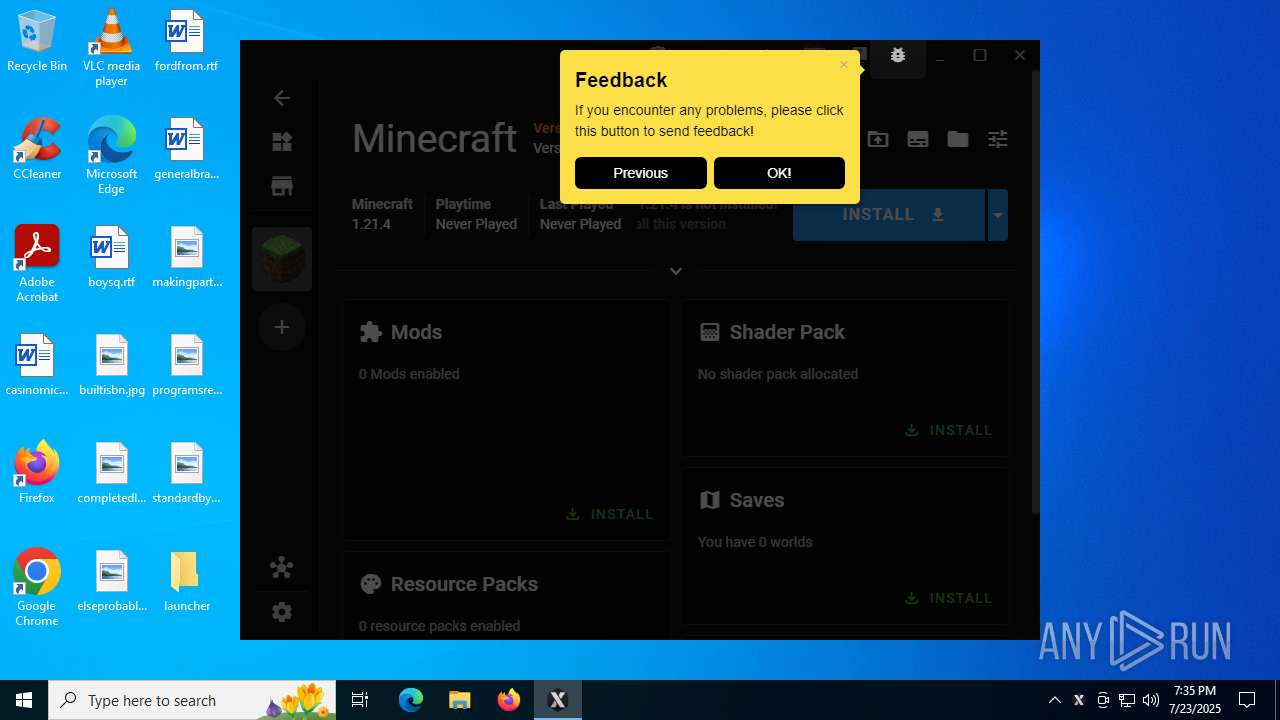Open instance settings sliders icon

click(998, 139)
